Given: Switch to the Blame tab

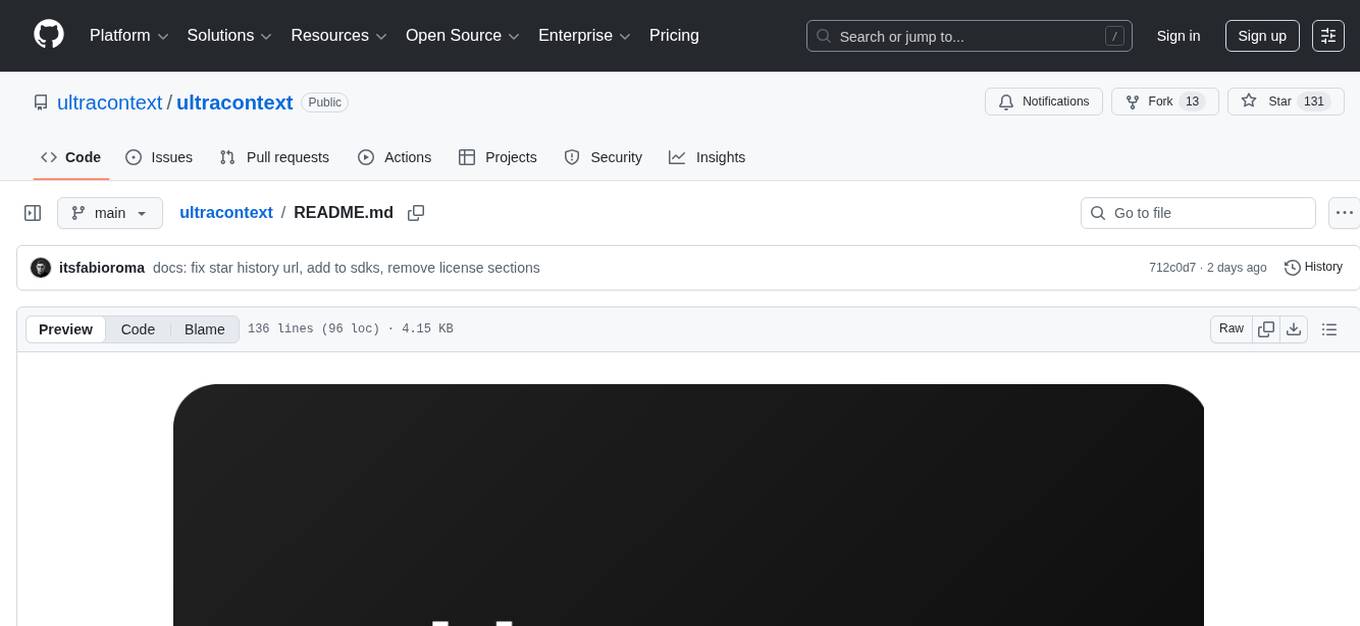Looking at the screenshot, I should pyautogui.click(x=204, y=329).
